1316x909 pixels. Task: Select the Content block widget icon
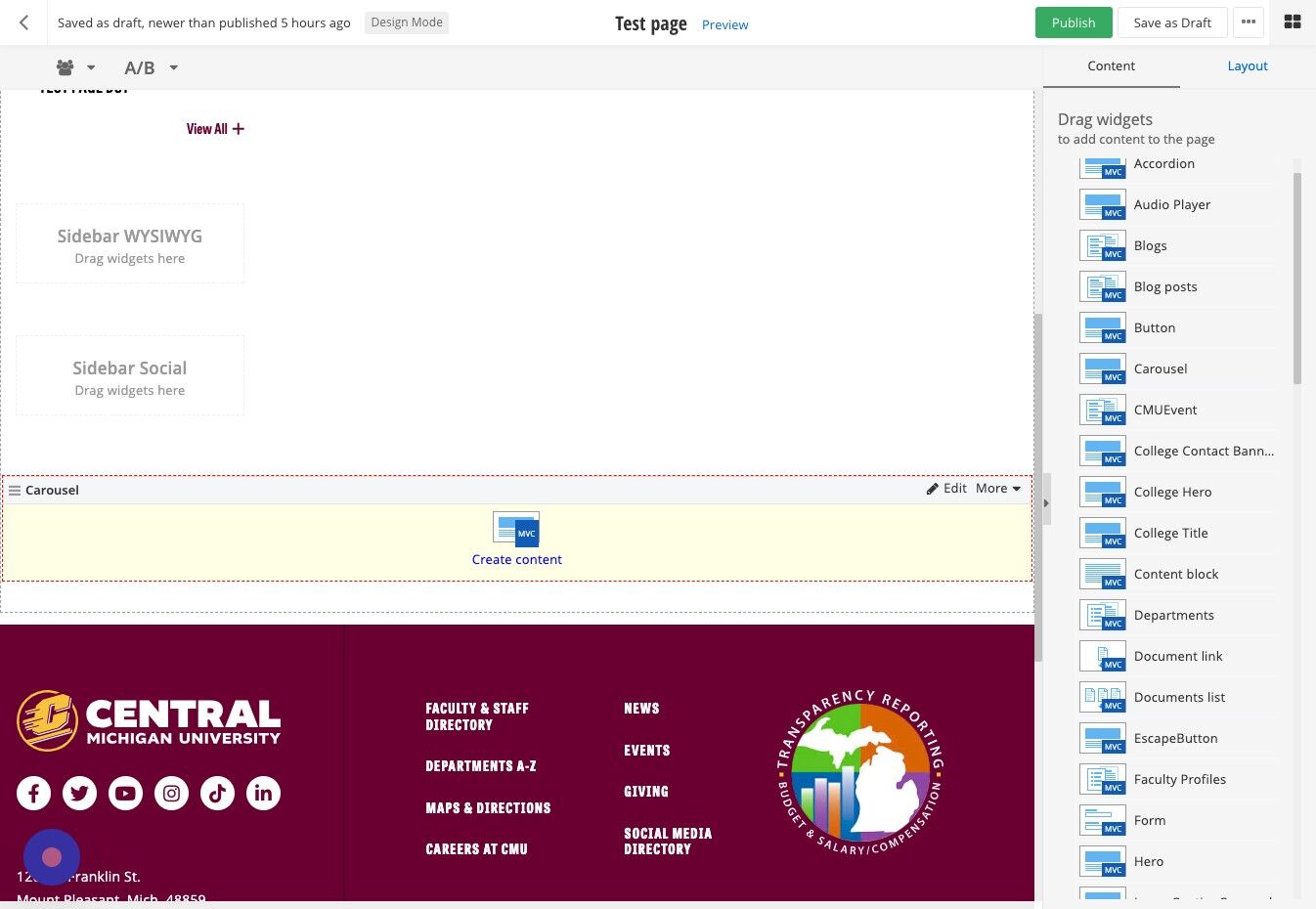click(1103, 574)
